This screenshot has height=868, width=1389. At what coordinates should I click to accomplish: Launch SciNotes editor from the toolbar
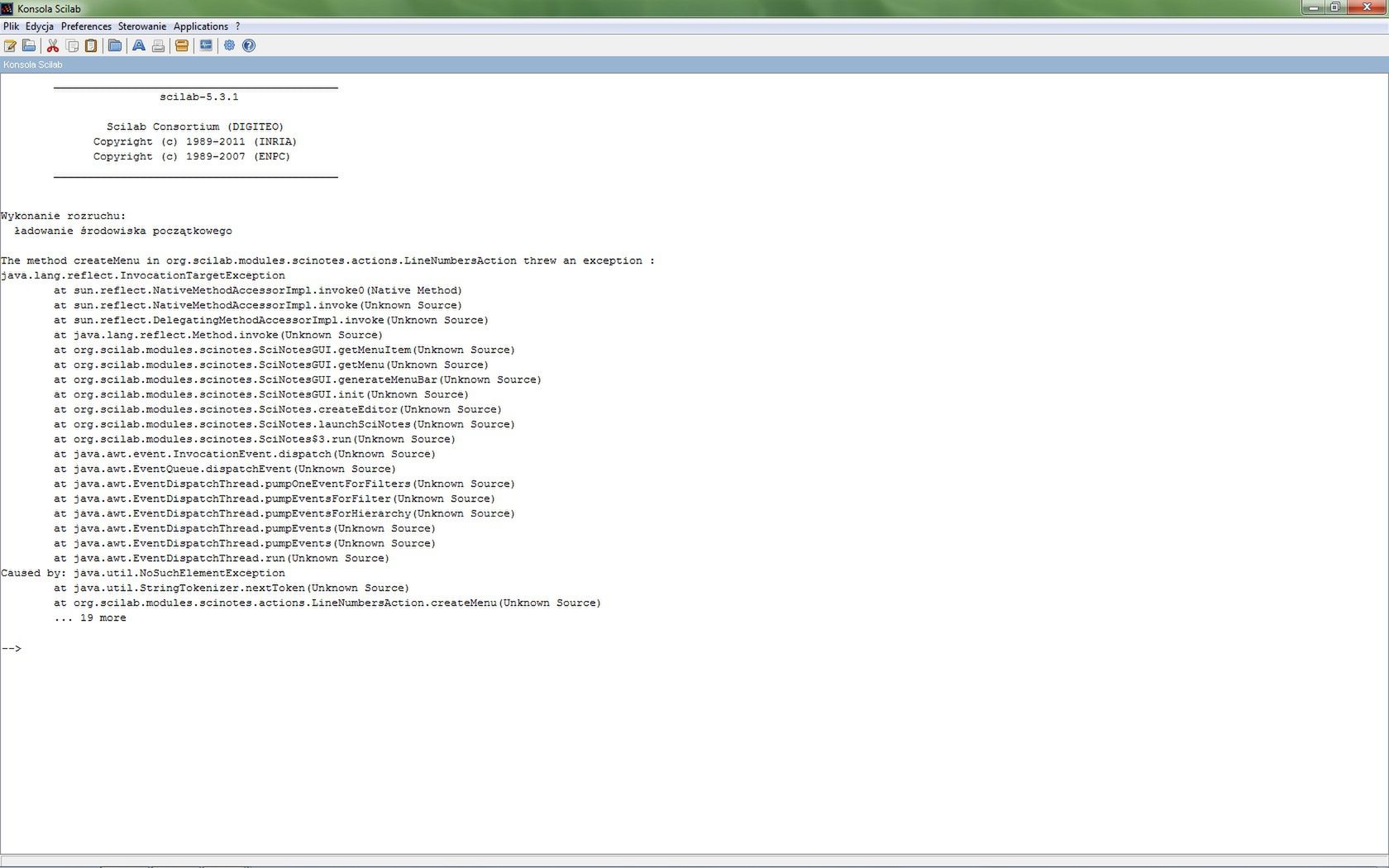point(11,45)
